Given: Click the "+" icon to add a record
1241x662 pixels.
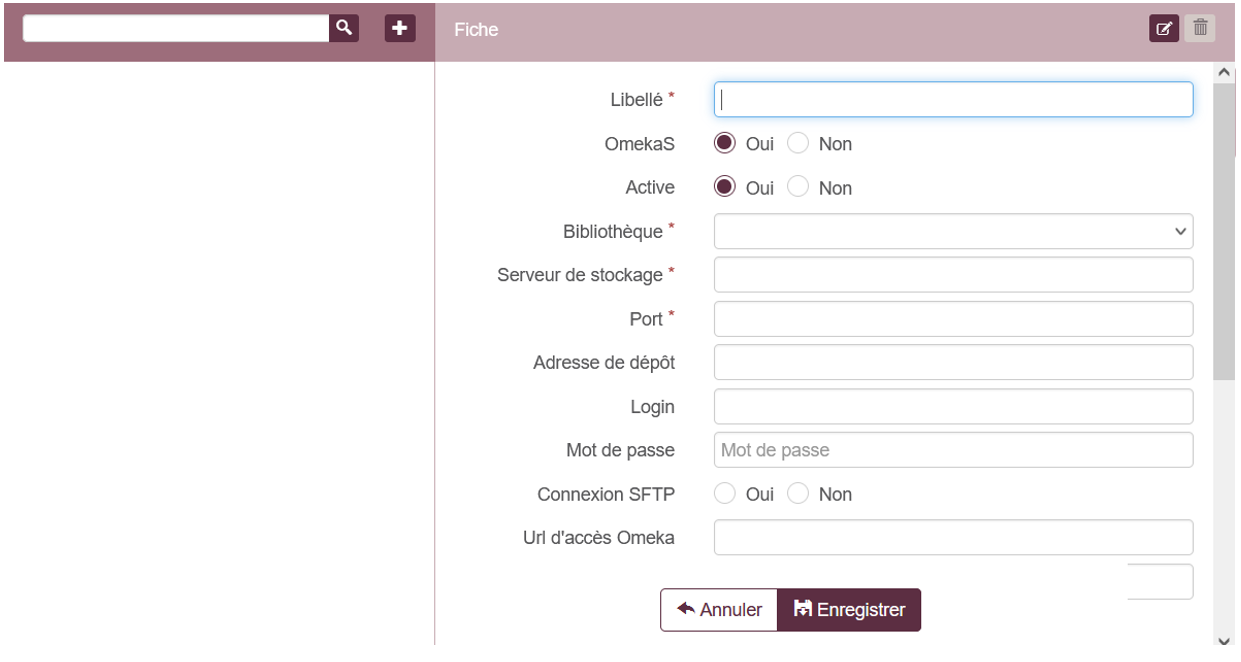Looking at the screenshot, I should (399, 29).
